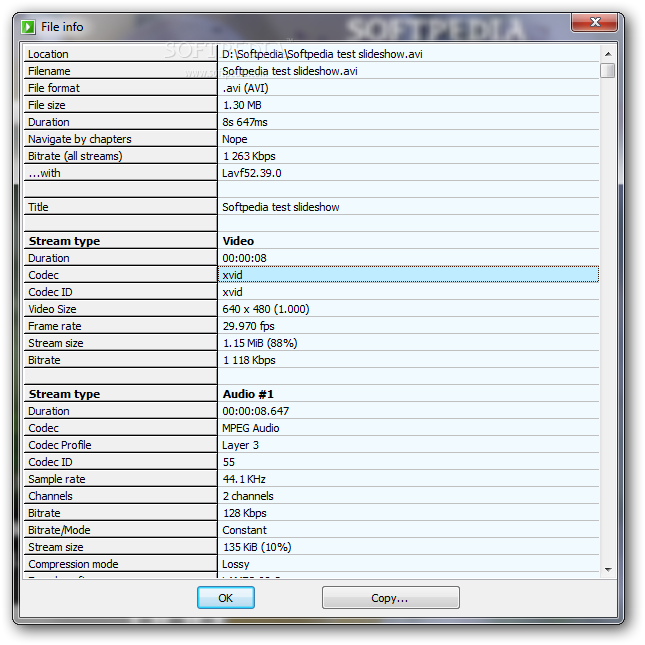Select the Compression mode value Lossy
645x645 pixels.
tap(236, 564)
